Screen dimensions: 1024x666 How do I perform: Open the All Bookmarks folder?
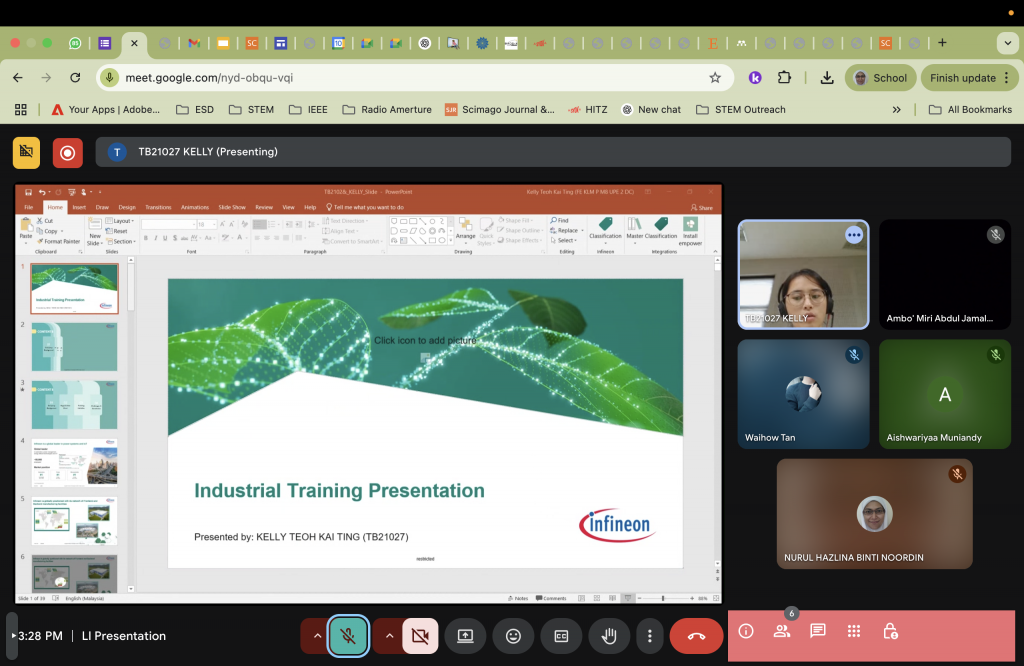[970, 110]
